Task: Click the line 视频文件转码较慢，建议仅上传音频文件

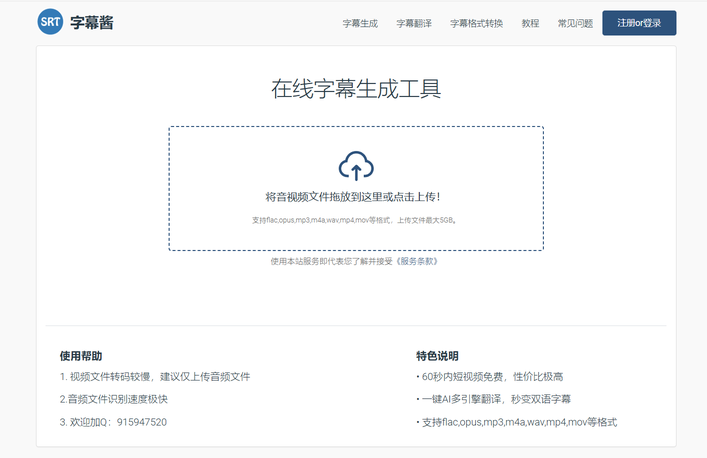Action: (155, 377)
